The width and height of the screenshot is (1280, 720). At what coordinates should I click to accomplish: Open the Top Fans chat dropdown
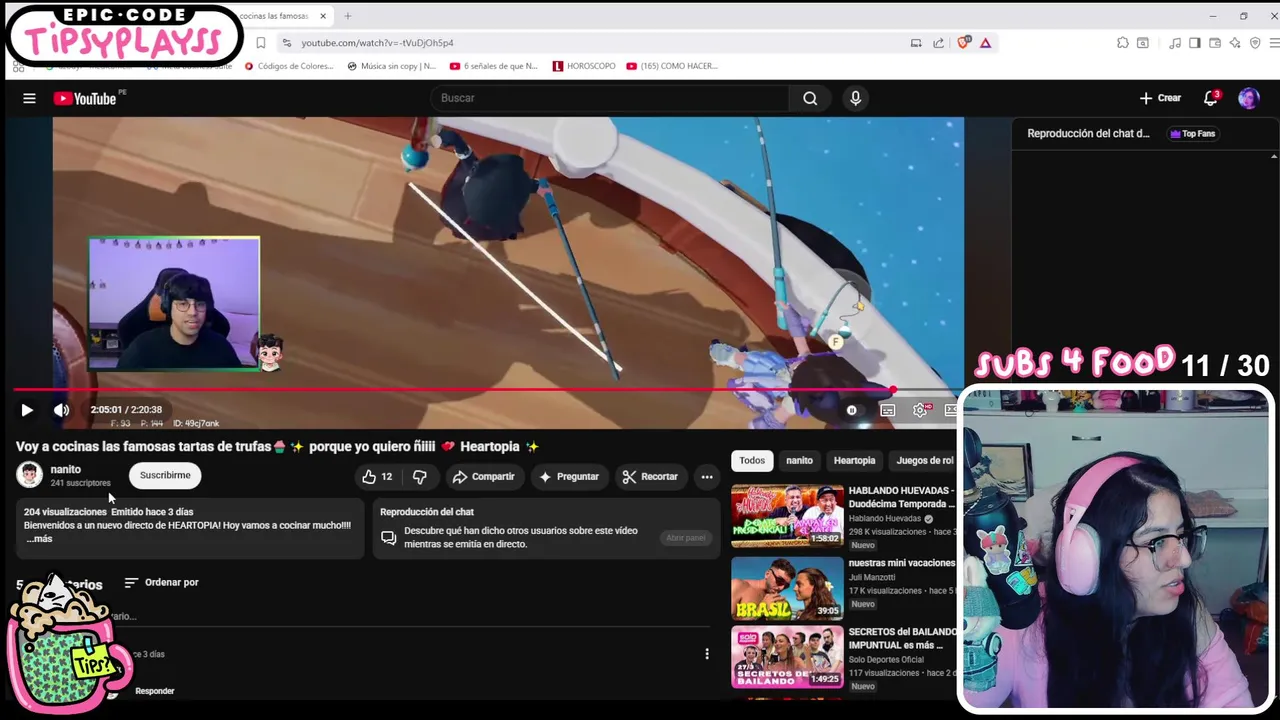pyautogui.click(x=1192, y=134)
